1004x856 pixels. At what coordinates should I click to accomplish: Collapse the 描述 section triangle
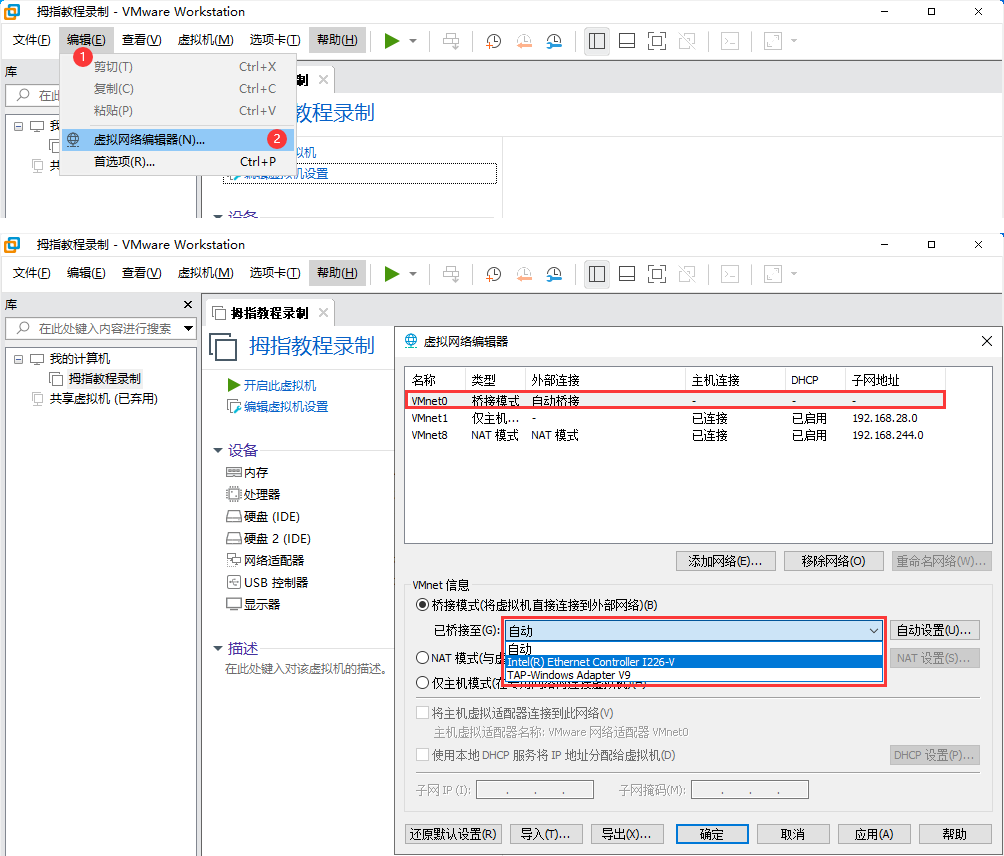(218, 648)
